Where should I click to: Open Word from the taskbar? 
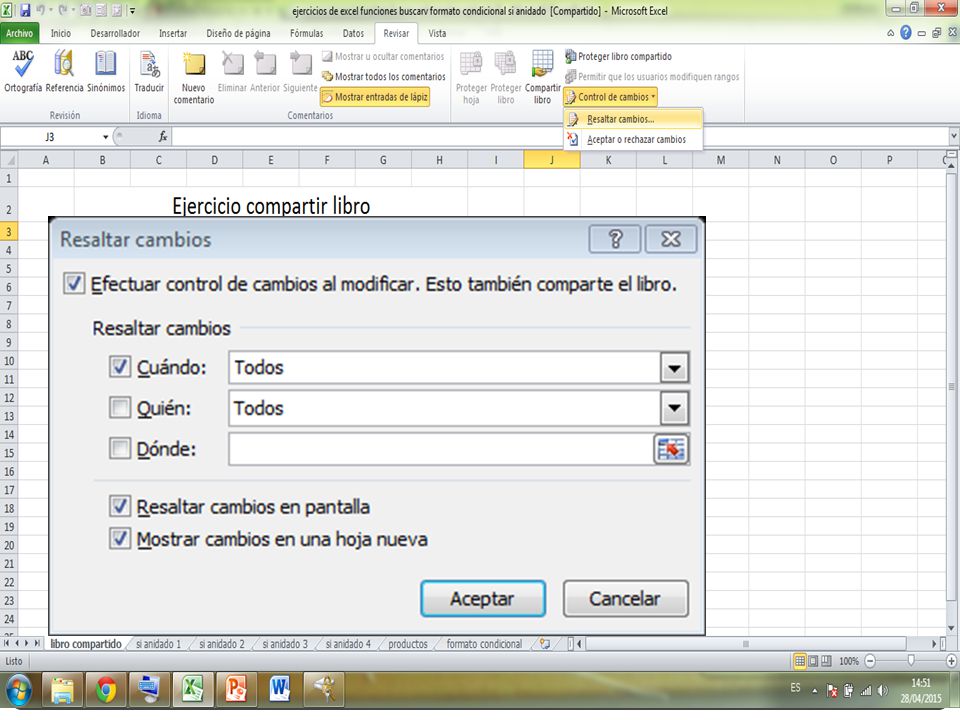pyautogui.click(x=279, y=690)
